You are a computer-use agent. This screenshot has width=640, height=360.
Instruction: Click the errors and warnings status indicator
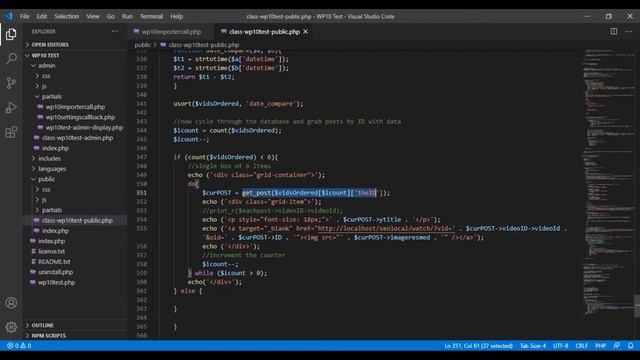(19, 346)
